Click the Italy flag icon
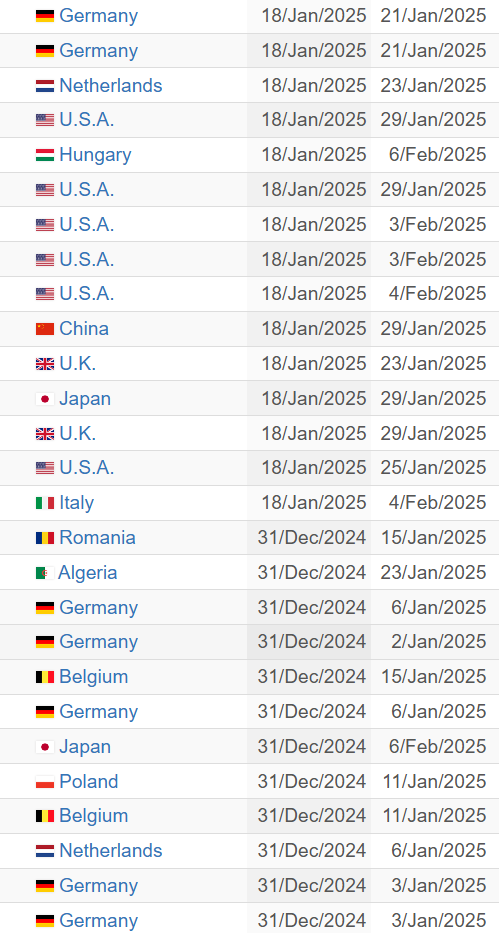Viewport: 499px width, 933px height. coord(45,503)
